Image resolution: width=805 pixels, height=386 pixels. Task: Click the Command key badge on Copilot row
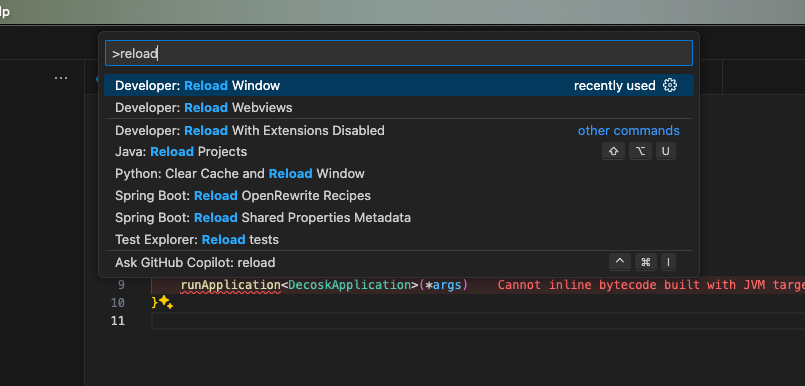tap(646, 262)
